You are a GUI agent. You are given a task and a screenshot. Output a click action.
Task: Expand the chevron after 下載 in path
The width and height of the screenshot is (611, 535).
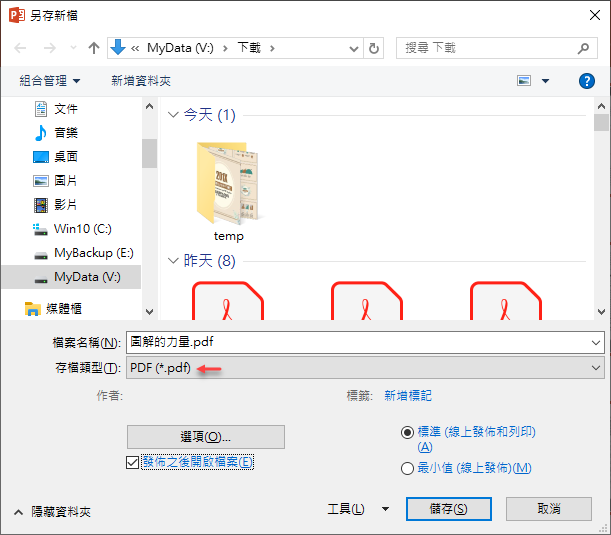pos(272,48)
